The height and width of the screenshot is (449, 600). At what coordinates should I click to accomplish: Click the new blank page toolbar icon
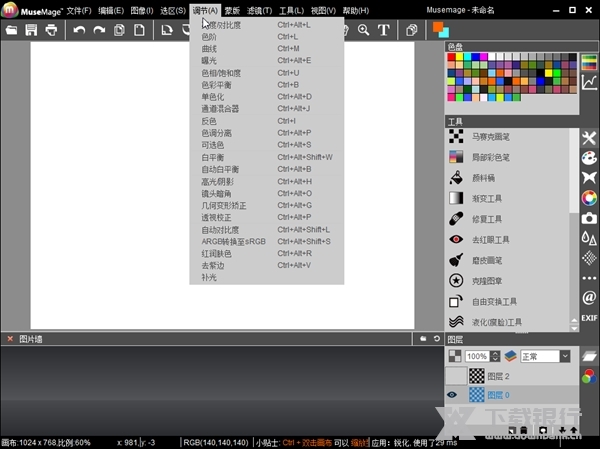pyautogui.click(x=139, y=30)
